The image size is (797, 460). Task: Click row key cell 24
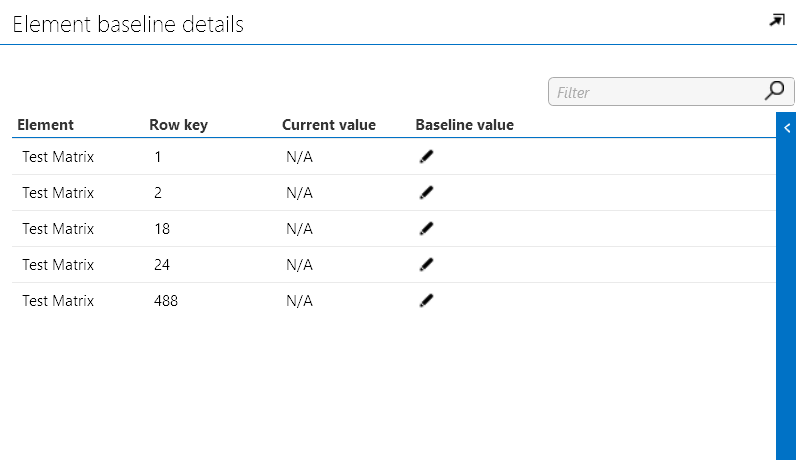(x=162, y=264)
